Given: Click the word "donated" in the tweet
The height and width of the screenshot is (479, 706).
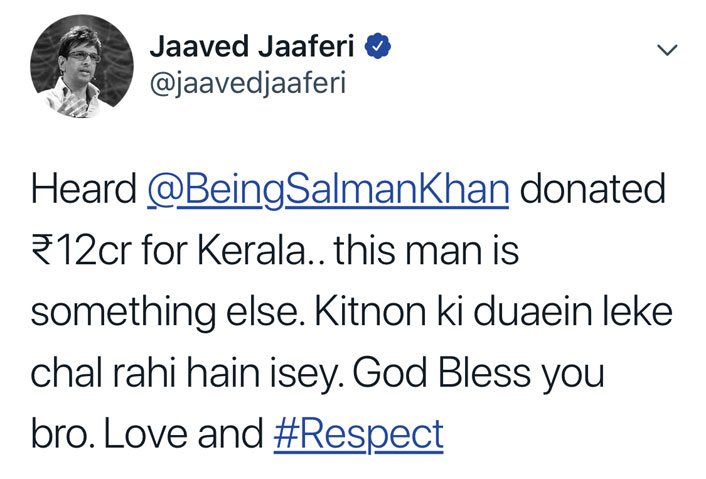Looking at the screenshot, I should coord(592,189).
